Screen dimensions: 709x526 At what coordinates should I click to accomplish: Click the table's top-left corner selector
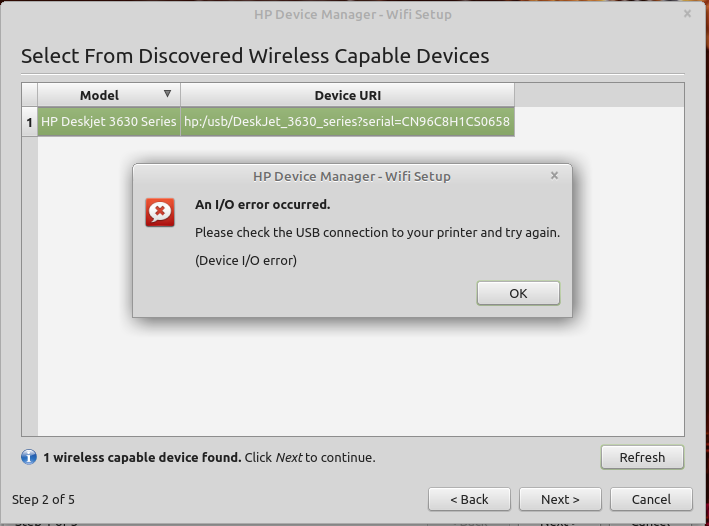click(29, 95)
